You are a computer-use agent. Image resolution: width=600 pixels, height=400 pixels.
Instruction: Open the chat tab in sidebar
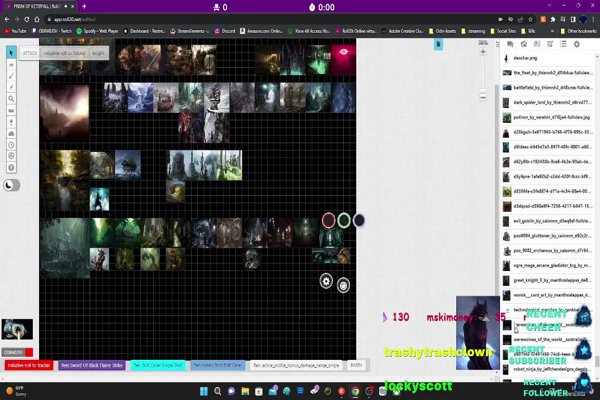pos(510,44)
